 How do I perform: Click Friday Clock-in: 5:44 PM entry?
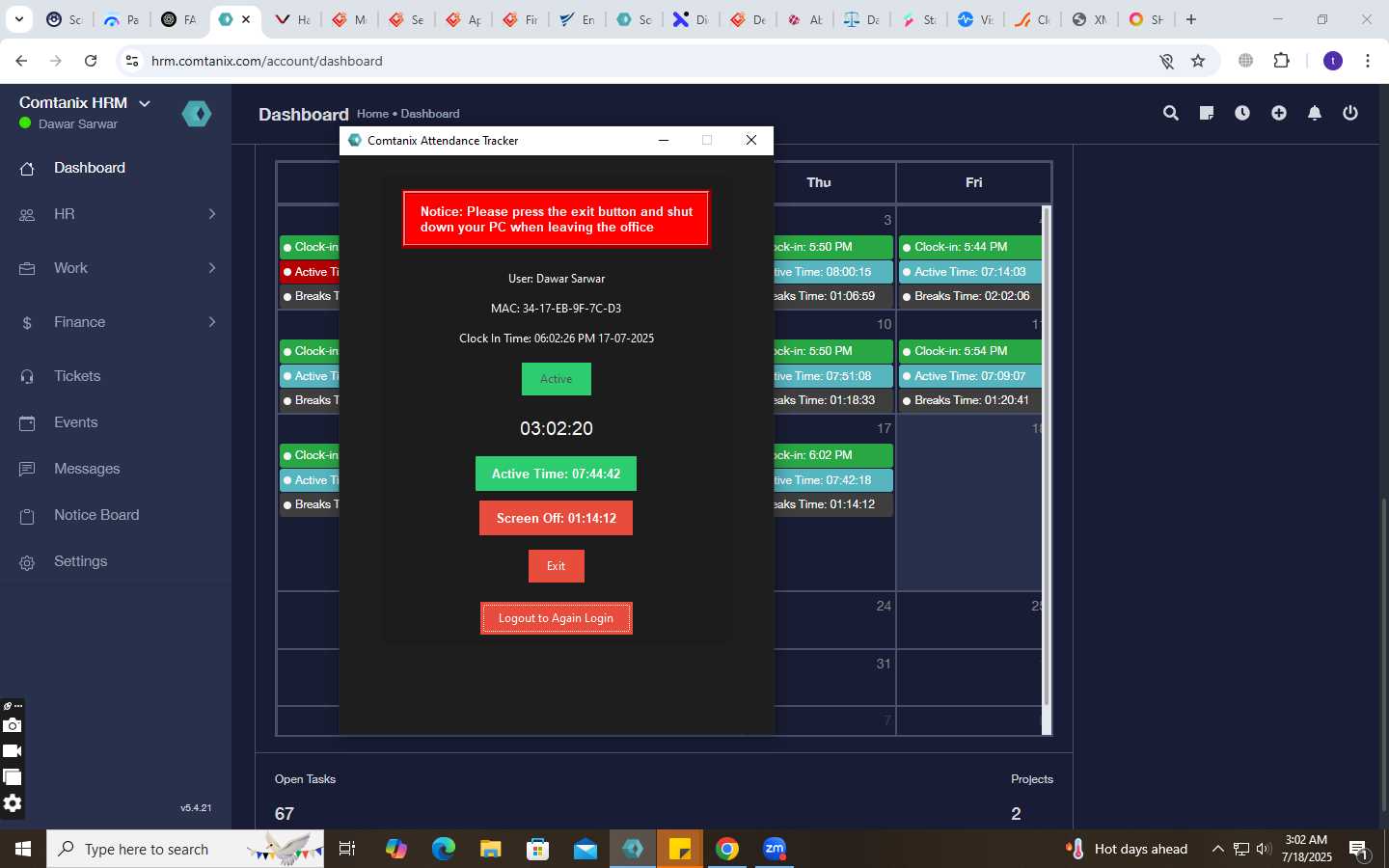tap(969, 247)
